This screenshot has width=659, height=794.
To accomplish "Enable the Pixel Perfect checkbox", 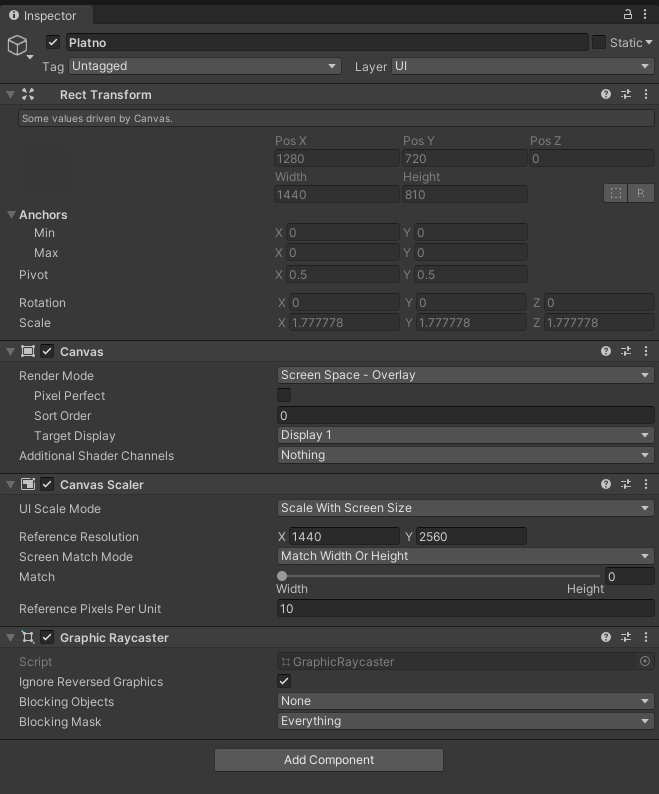I will 284,396.
